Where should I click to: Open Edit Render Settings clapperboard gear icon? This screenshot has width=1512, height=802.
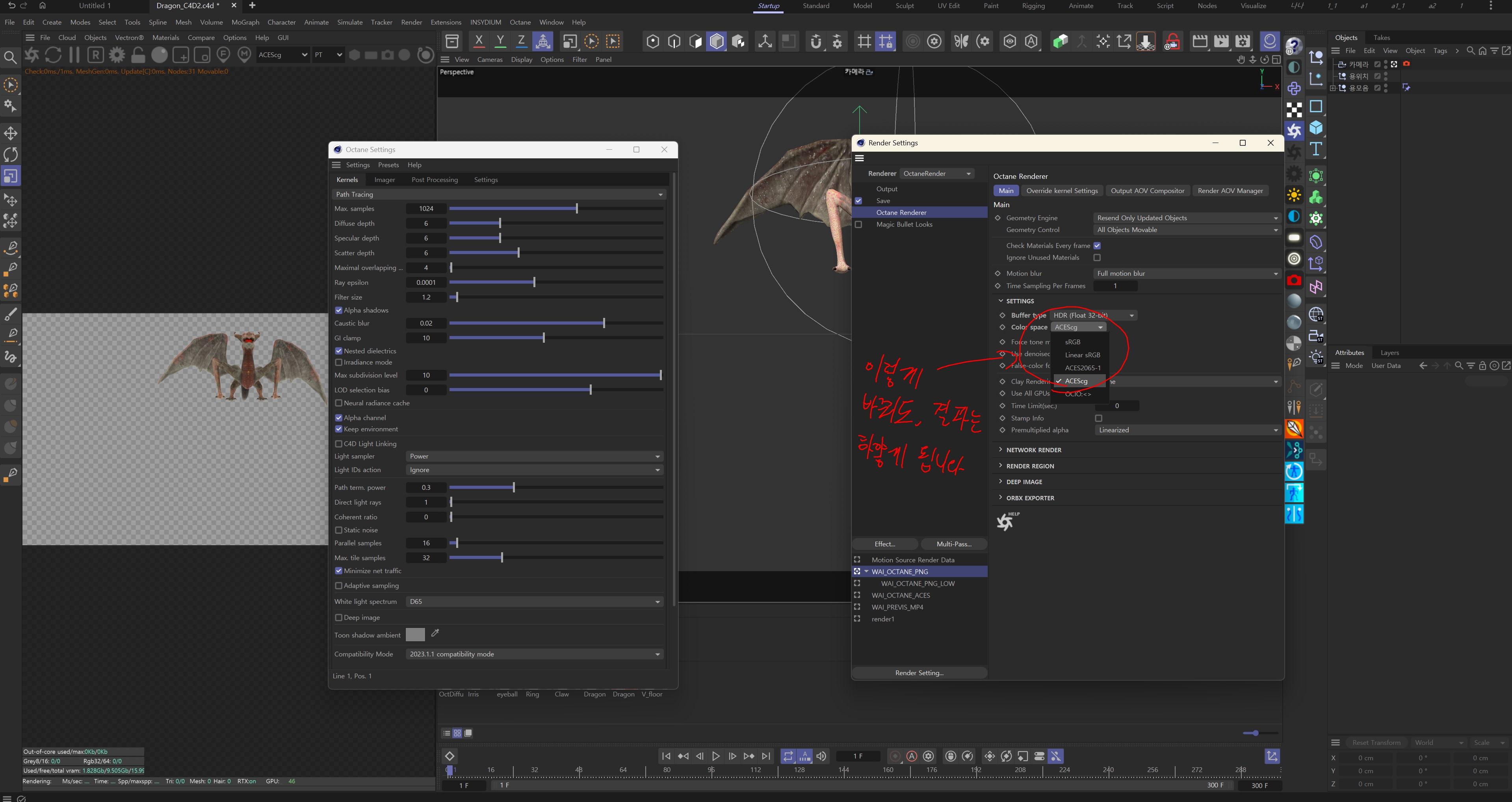coord(1242,41)
